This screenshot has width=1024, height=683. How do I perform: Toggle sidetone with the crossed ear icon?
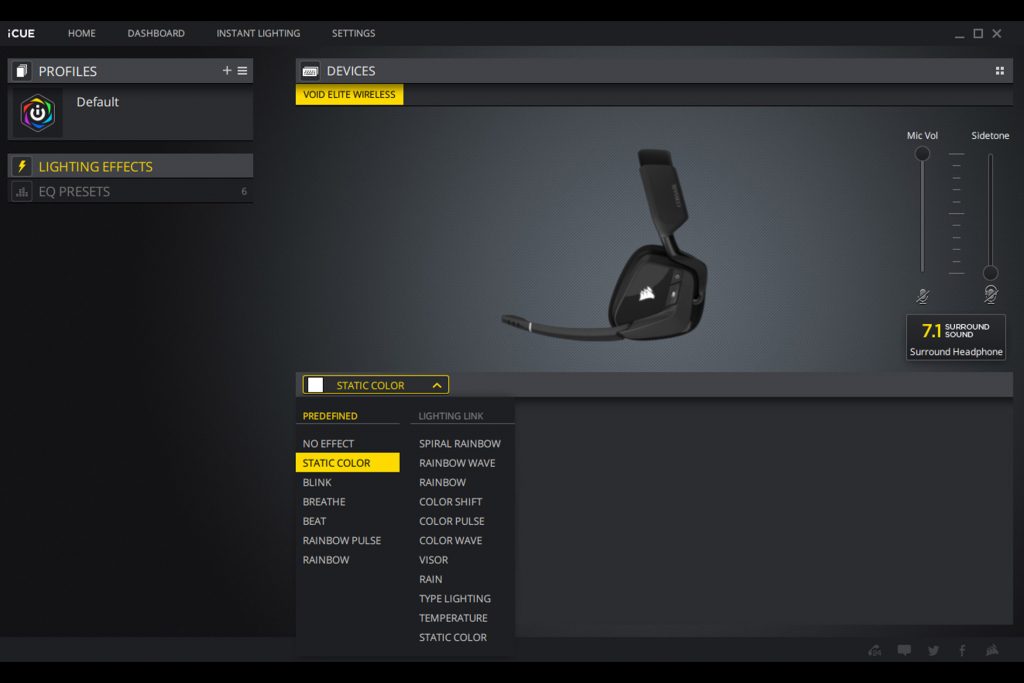pyautogui.click(x=991, y=294)
